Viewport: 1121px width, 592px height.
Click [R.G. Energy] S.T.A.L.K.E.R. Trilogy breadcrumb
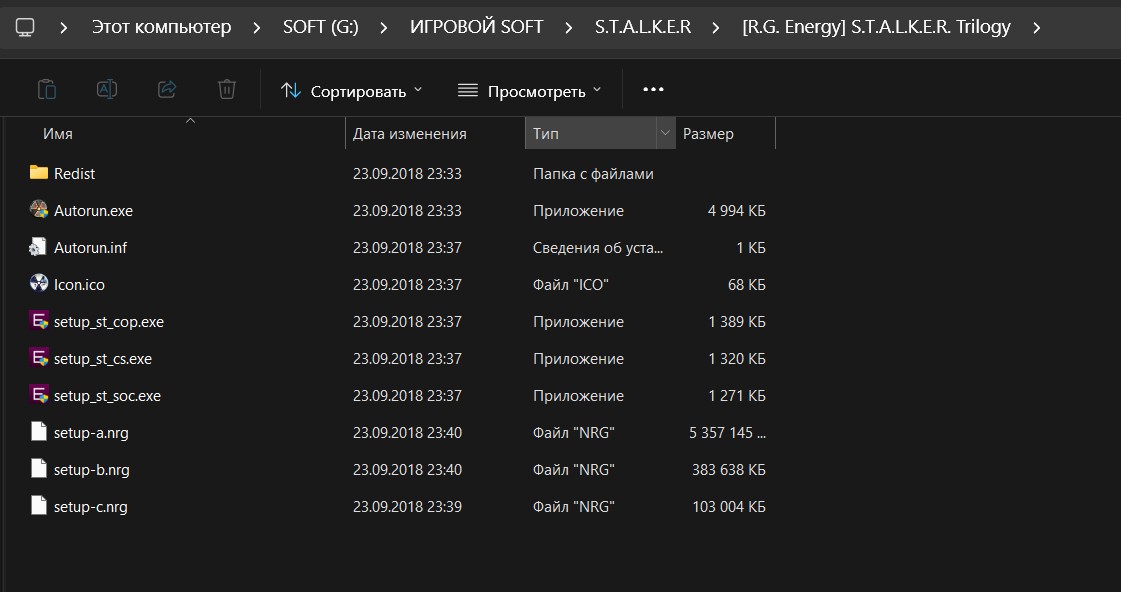tap(876, 28)
